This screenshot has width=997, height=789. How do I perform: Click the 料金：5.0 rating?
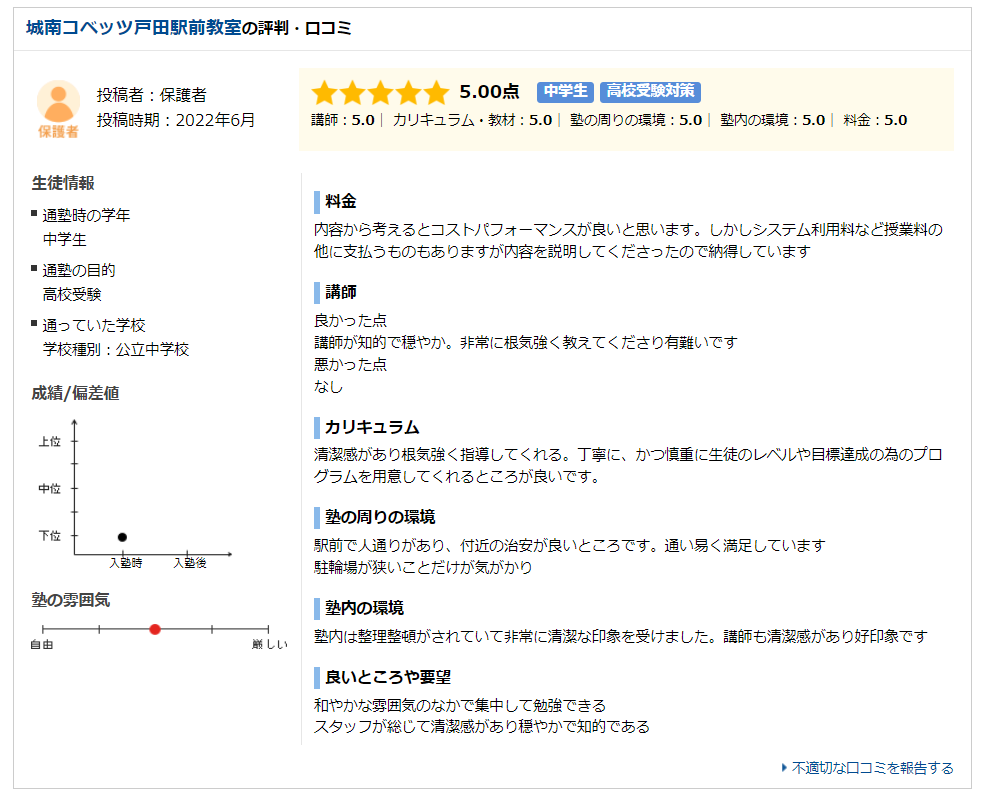[x=876, y=120]
